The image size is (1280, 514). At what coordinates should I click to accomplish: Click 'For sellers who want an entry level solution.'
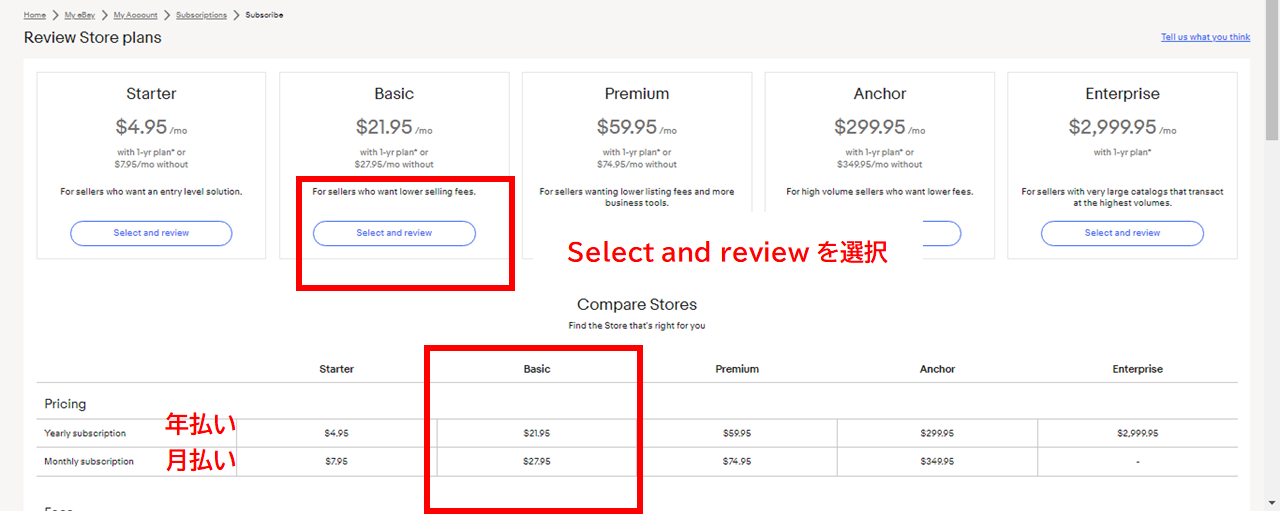pos(151,192)
